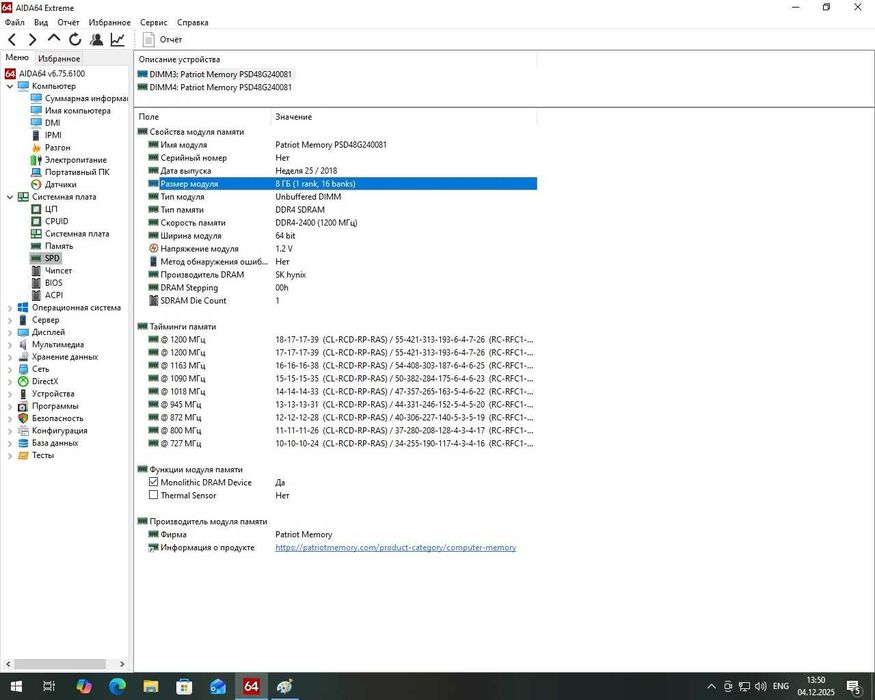Select AIDA64 v6.75.6100 root item
This screenshot has height=700, width=875.
(45, 74)
